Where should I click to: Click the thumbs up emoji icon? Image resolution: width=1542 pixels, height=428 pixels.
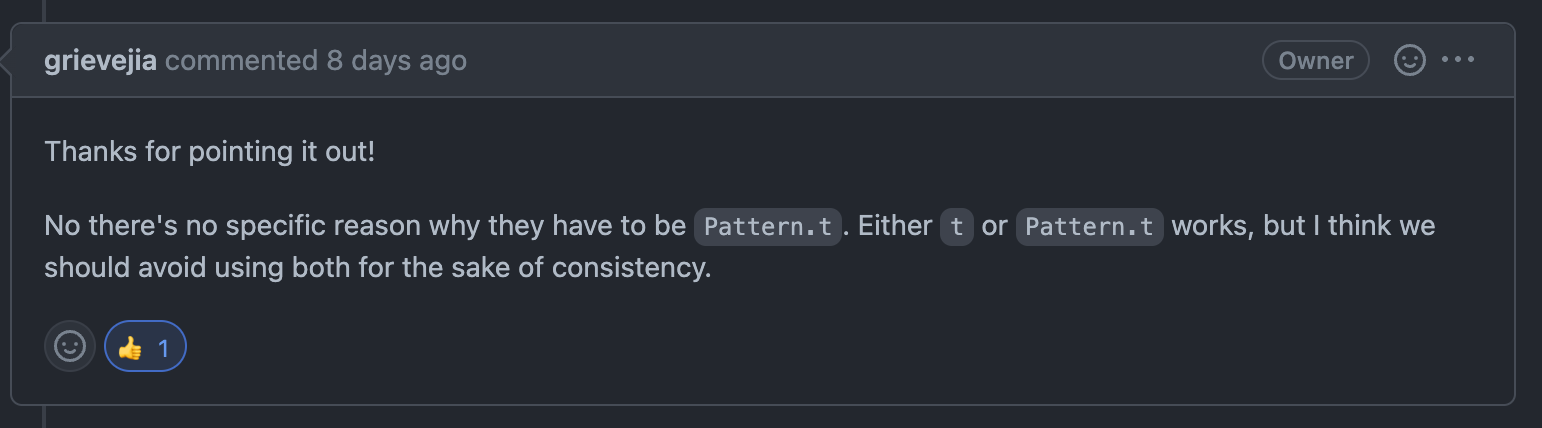(x=130, y=348)
